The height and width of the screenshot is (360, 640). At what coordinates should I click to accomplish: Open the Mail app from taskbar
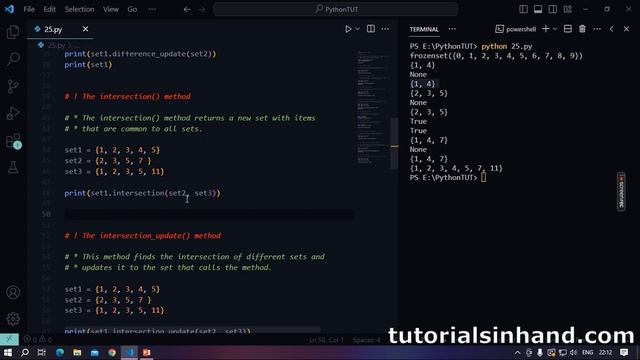click(x=95, y=352)
